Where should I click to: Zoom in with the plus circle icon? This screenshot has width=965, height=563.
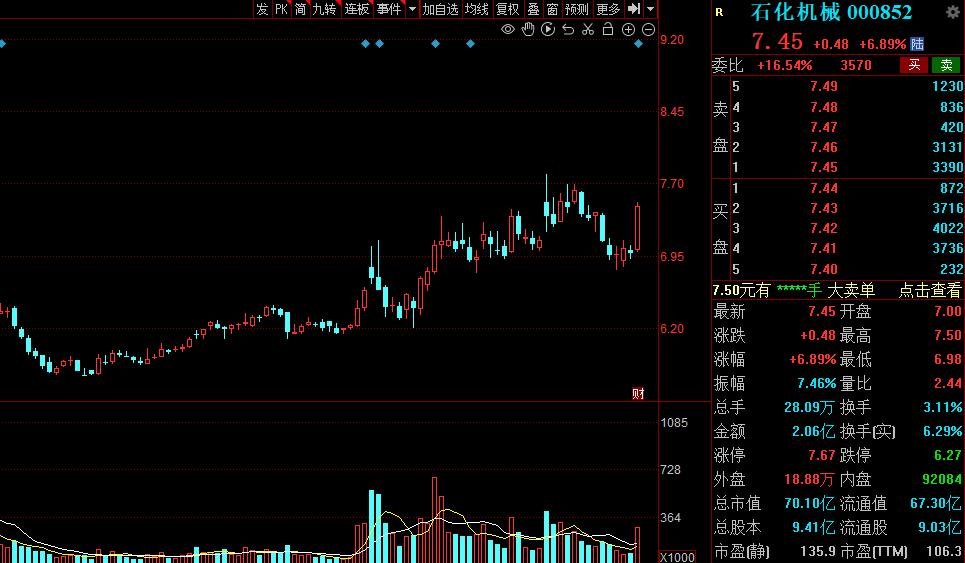coord(628,30)
